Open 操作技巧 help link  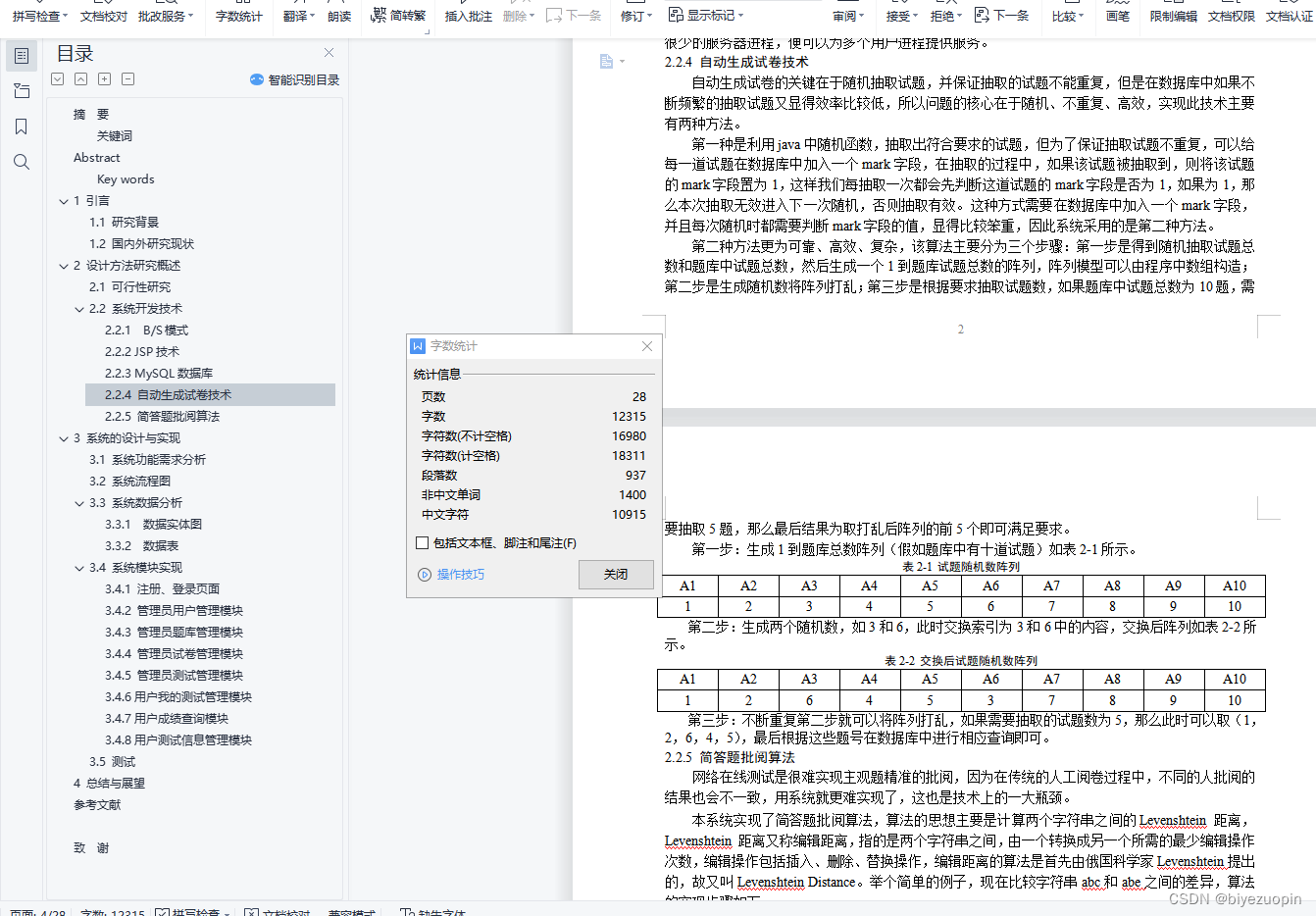[x=461, y=575]
